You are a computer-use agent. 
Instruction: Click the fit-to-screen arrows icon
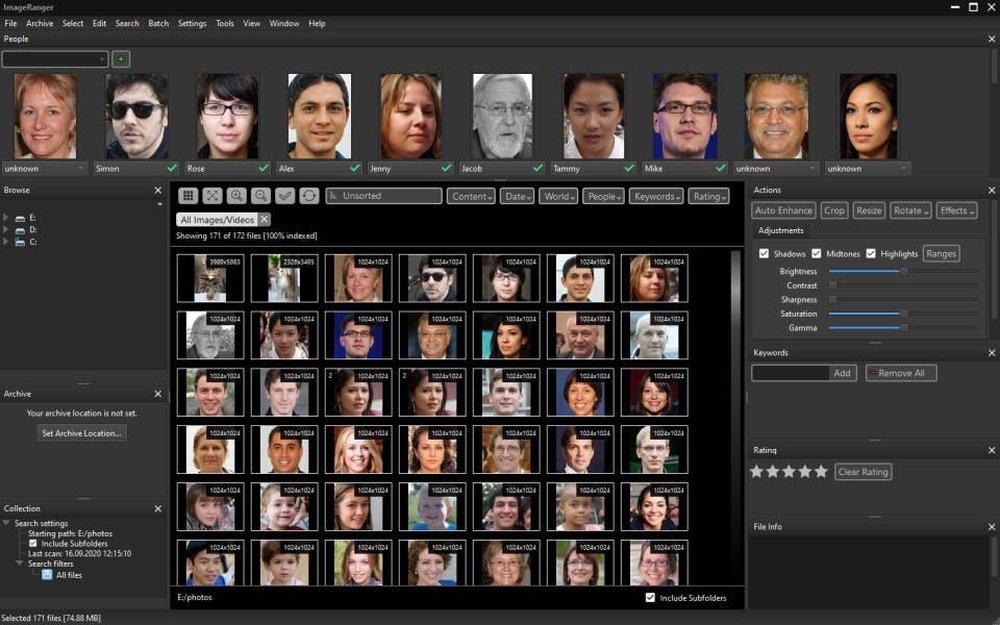pyautogui.click(x=213, y=196)
